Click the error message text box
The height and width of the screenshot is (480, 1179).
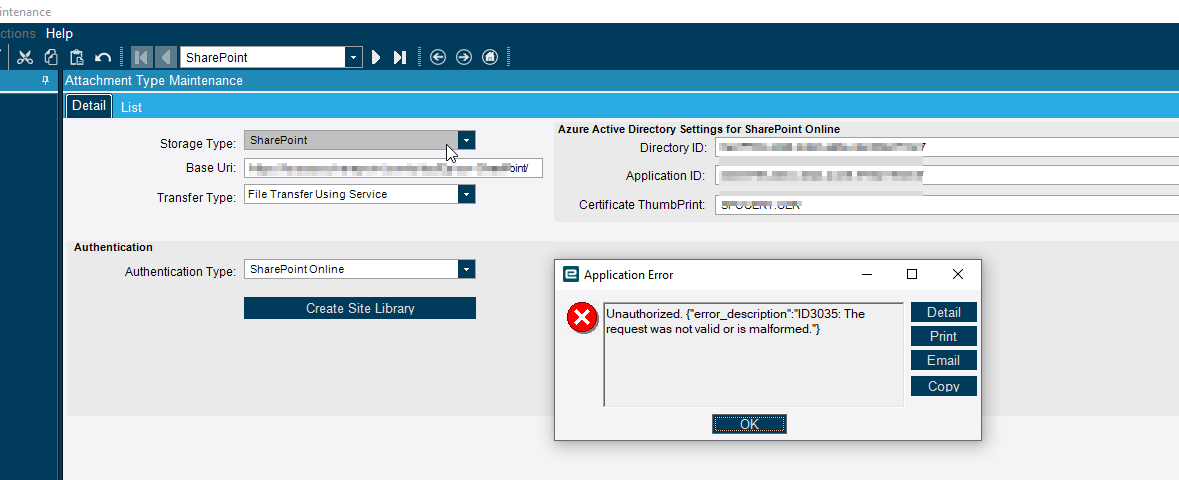pyautogui.click(x=753, y=354)
